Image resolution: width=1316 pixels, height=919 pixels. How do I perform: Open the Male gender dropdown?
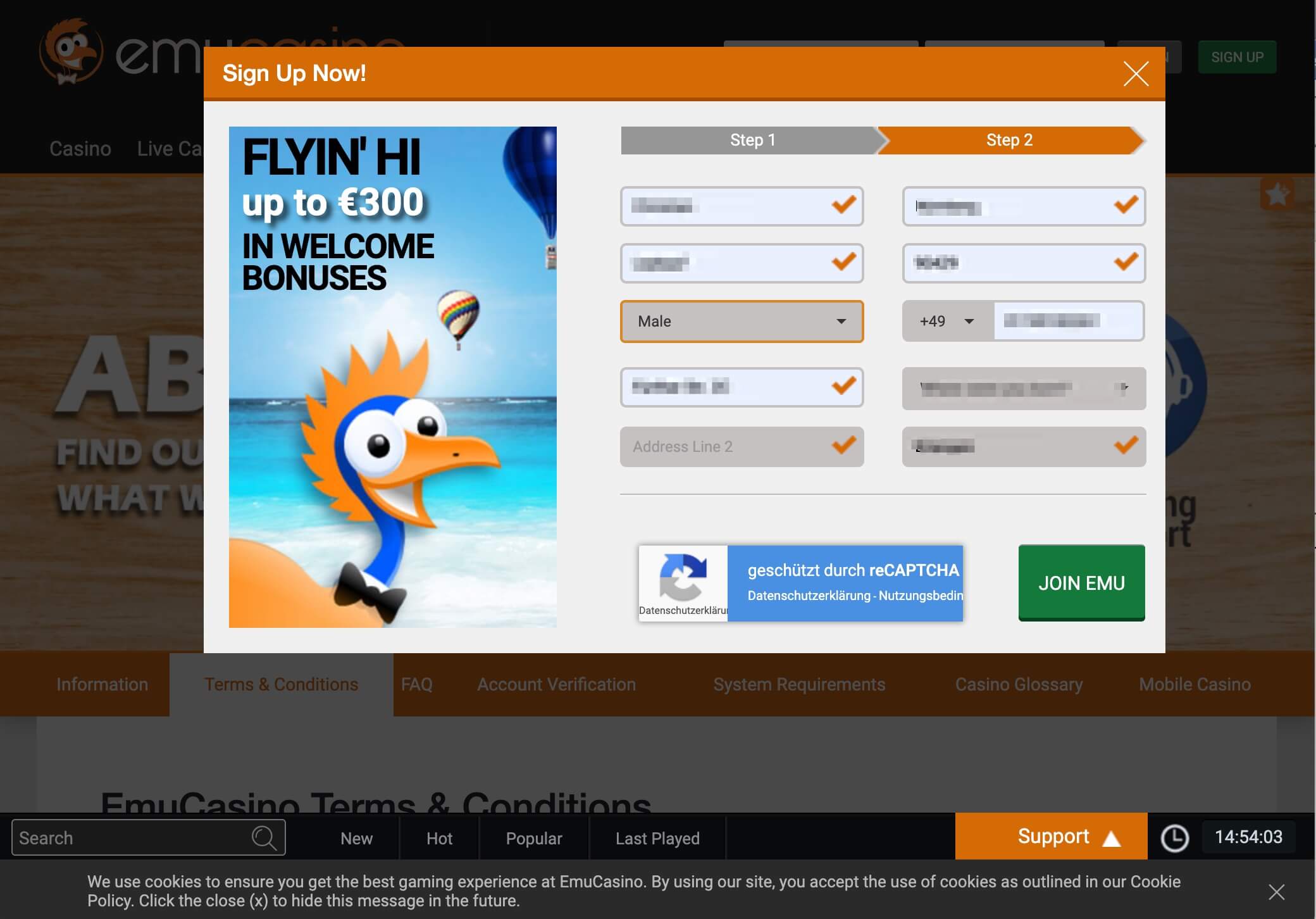[x=742, y=322]
